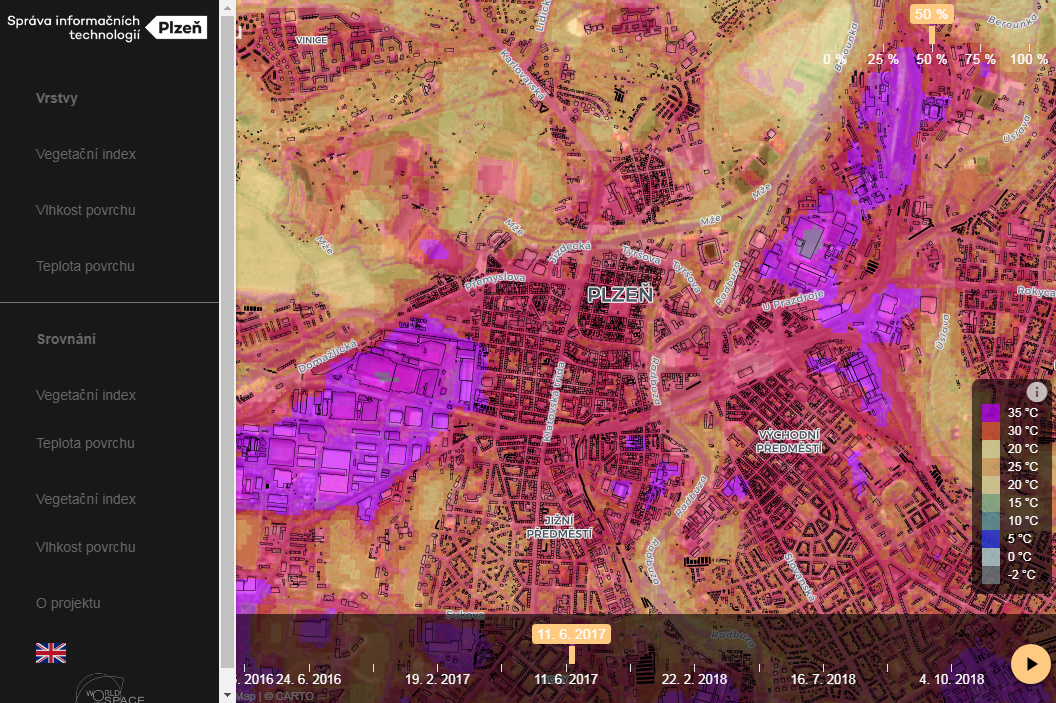The height and width of the screenshot is (703, 1056).
Task: Click the 11. 6. 2017 timeline handle
Action: coord(572,655)
